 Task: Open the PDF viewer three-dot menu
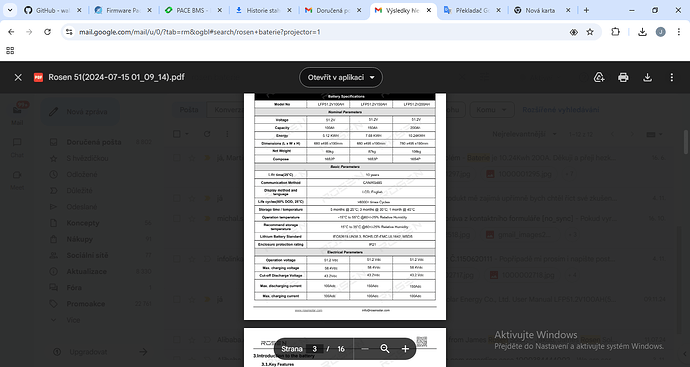672,77
